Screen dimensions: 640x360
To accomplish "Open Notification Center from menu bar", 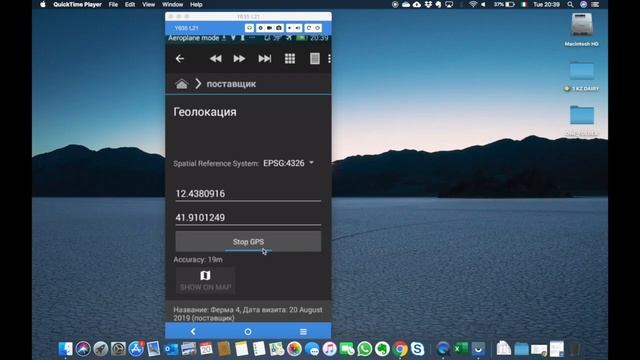I will pyautogui.click(x=596, y=4).
